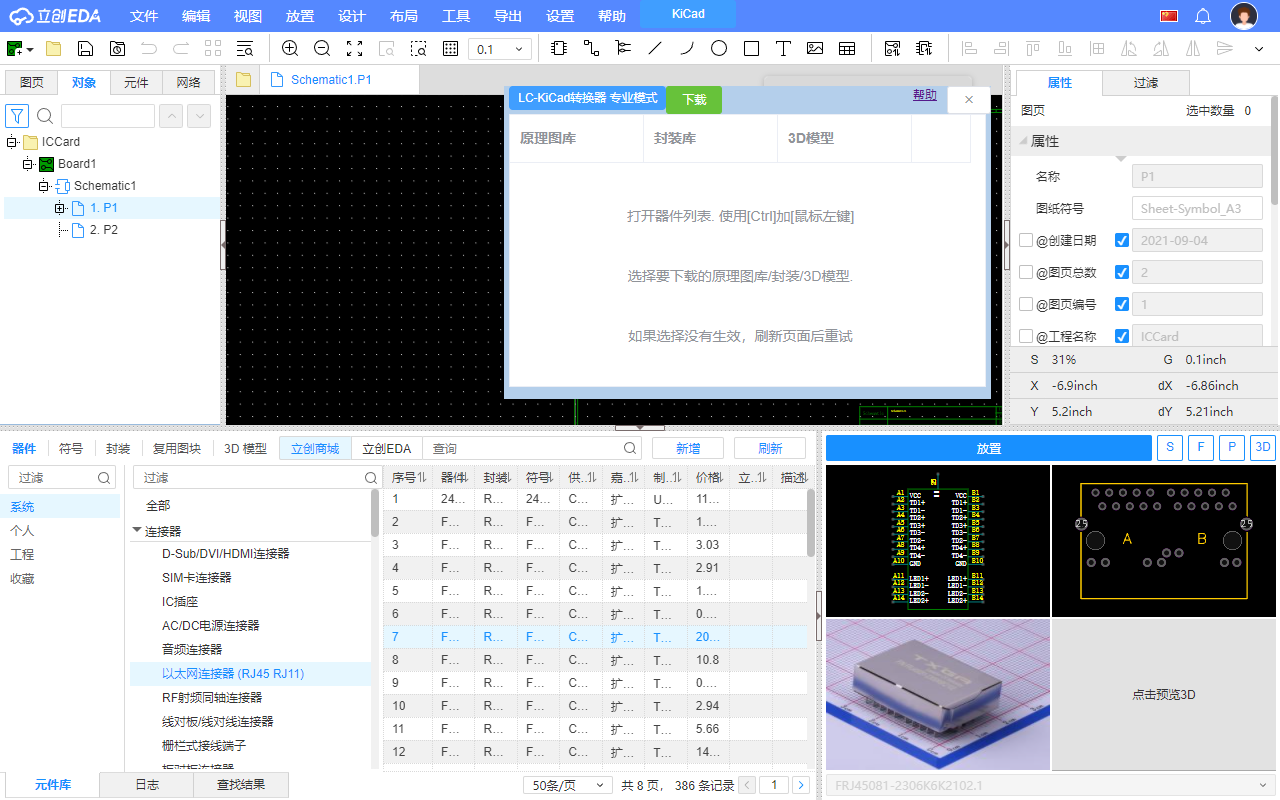Toggle the @图页编号 left checkbox
The height and width of the screenshot is (800, 1280).
[1026, 304]
